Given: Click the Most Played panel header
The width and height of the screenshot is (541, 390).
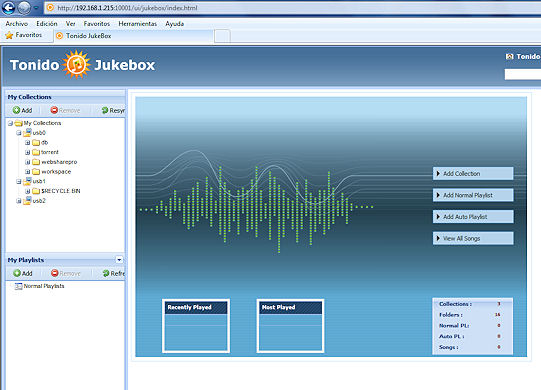Looking at the screenshot, I should tap(291, 307).
